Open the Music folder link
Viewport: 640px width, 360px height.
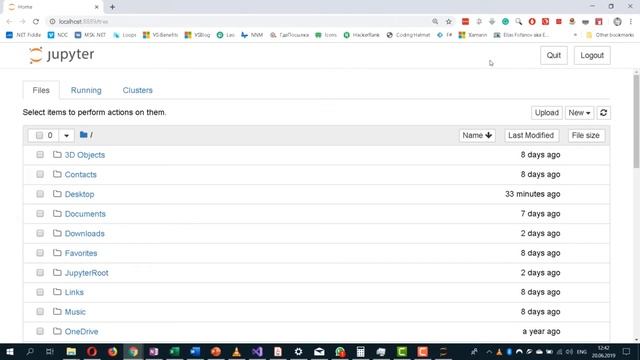[x=75, y=312]
